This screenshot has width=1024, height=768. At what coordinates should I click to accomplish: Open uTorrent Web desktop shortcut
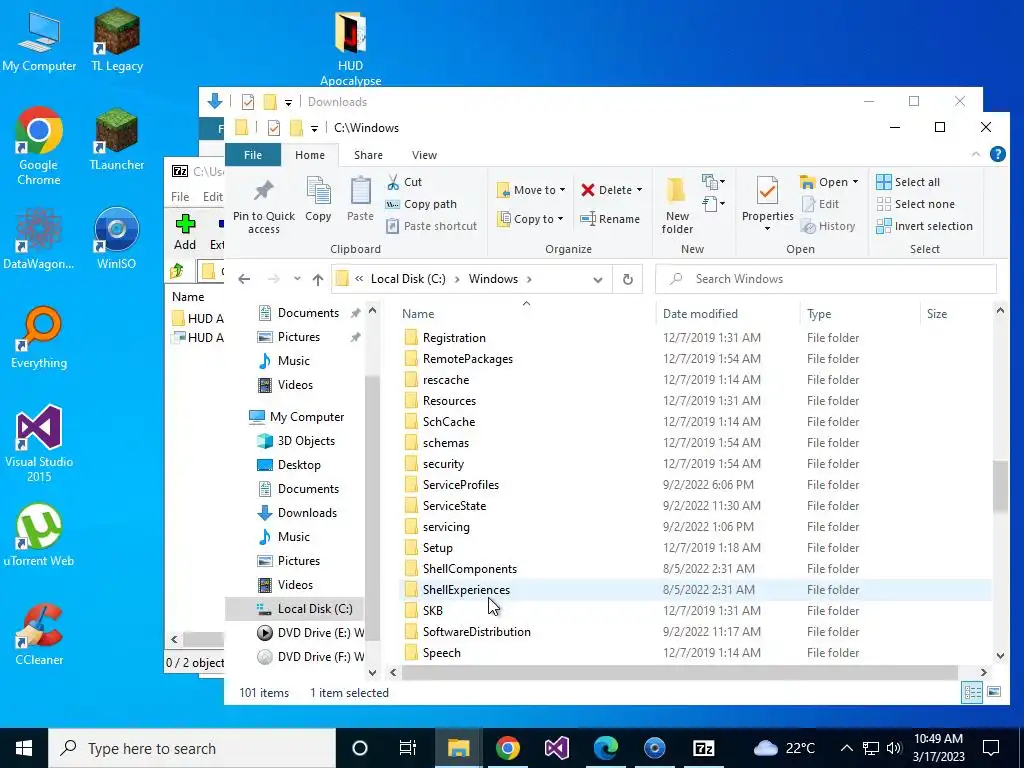[x=39, y=535]
